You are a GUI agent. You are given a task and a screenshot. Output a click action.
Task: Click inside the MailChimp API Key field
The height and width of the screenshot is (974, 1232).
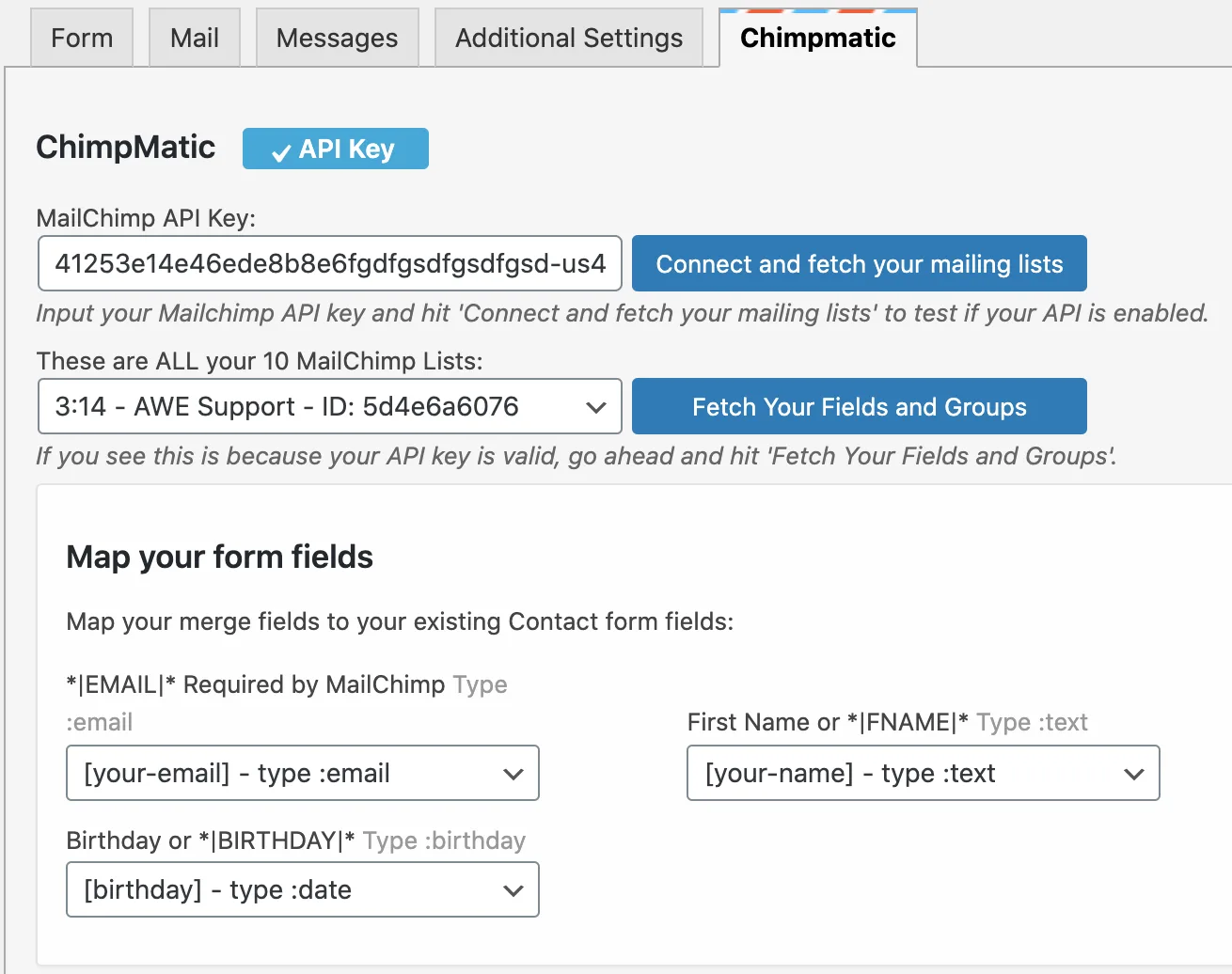coord(329,263)
